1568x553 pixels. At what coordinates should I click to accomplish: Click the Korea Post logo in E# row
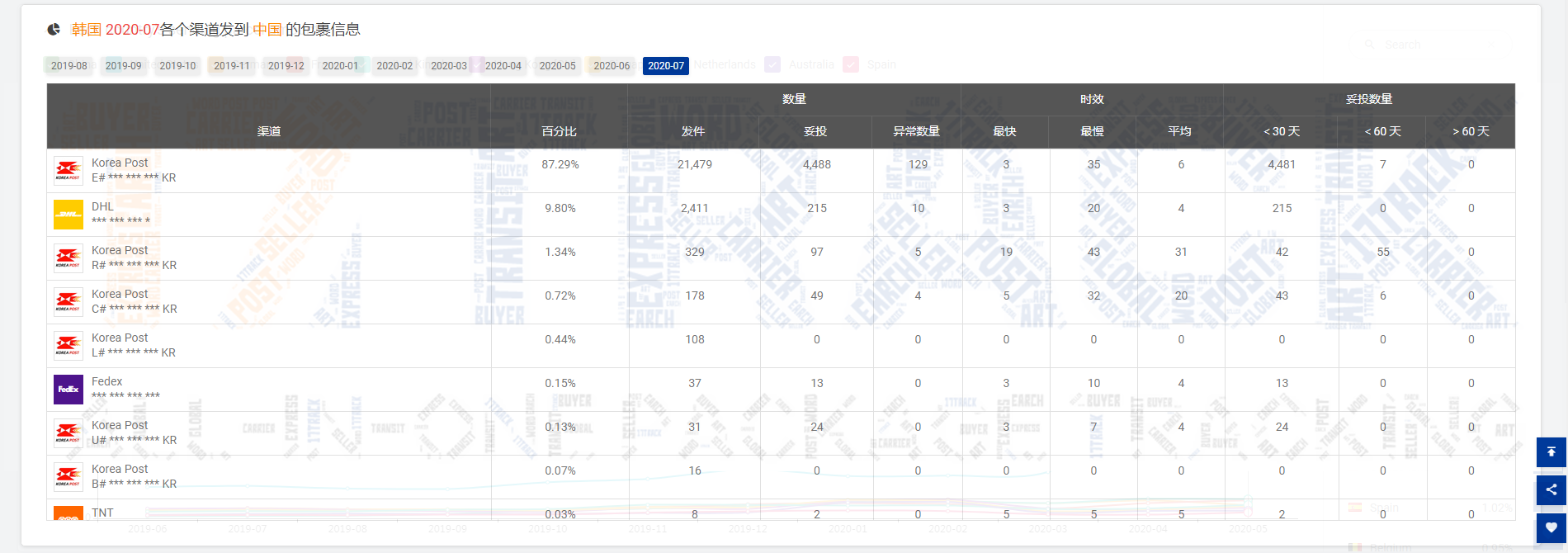pyautogui.click(x=68, y=171)
